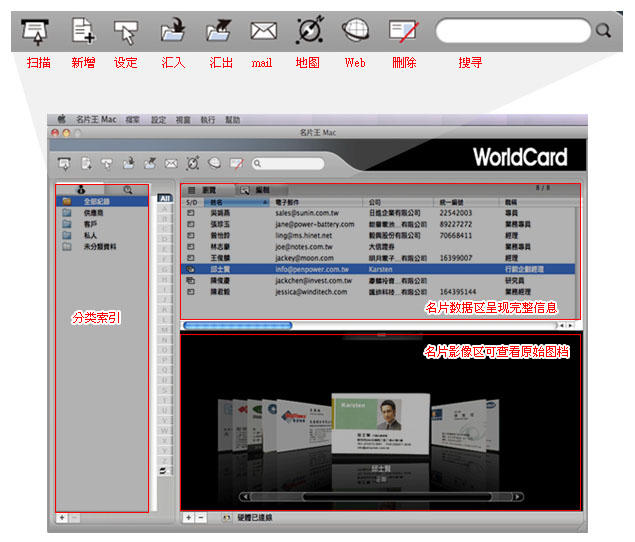Click the 公司 column header
The width and height of the screenshot is (635, 542).
[399, 202]
